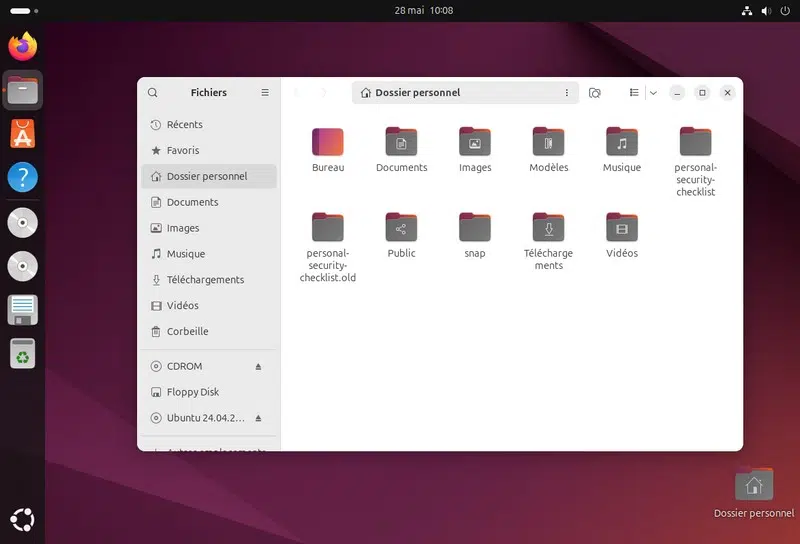
Task: Expand the view options chevron dropdown
Action: coord(653,93)
